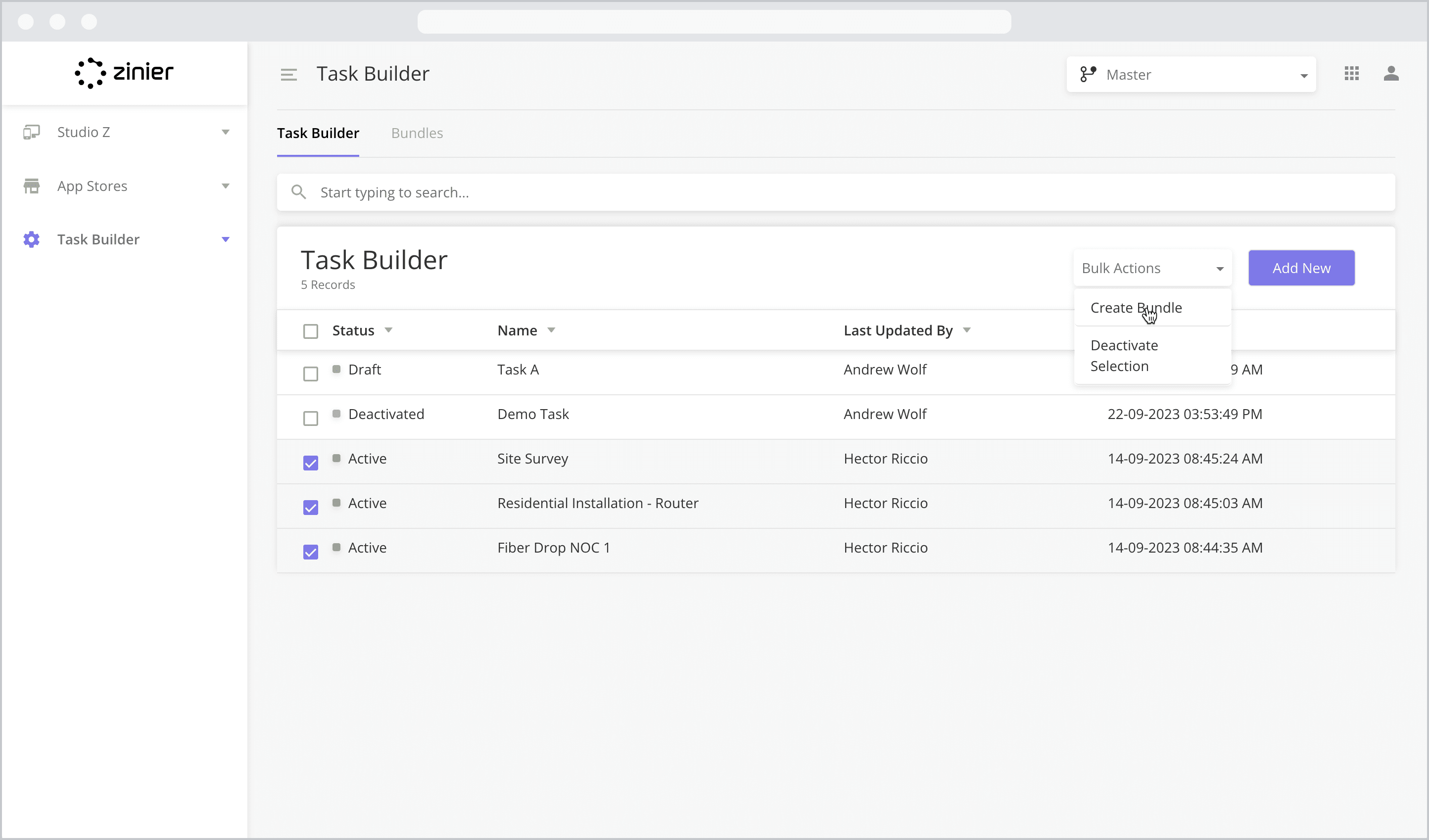Choose Deactivate Selection action
Viewport: 1429px width, 840px height.
(1124, 355)
